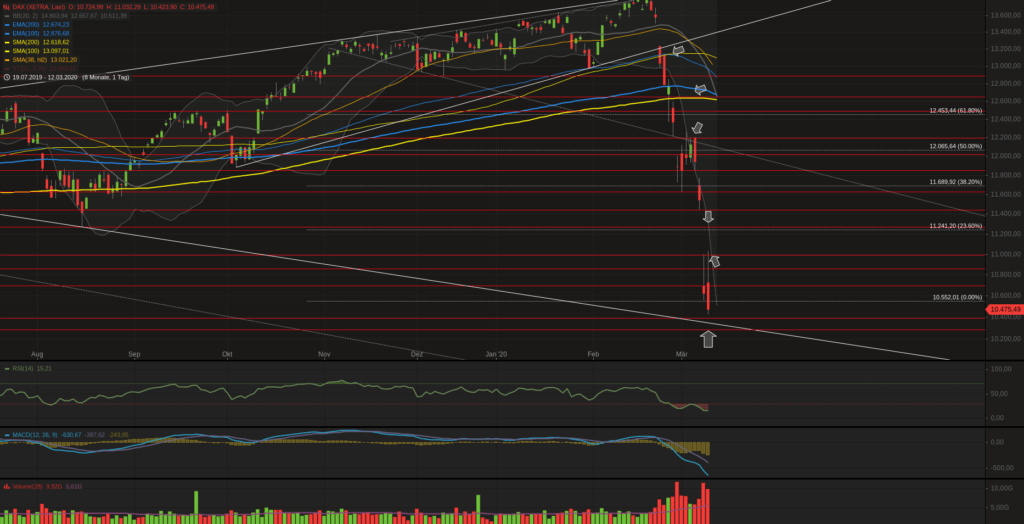Click the candlestick icon beside DAX title
Image resolution: width=1024 pixels, height=524 pixels.
pyautogui.click(x=6, y=7)
